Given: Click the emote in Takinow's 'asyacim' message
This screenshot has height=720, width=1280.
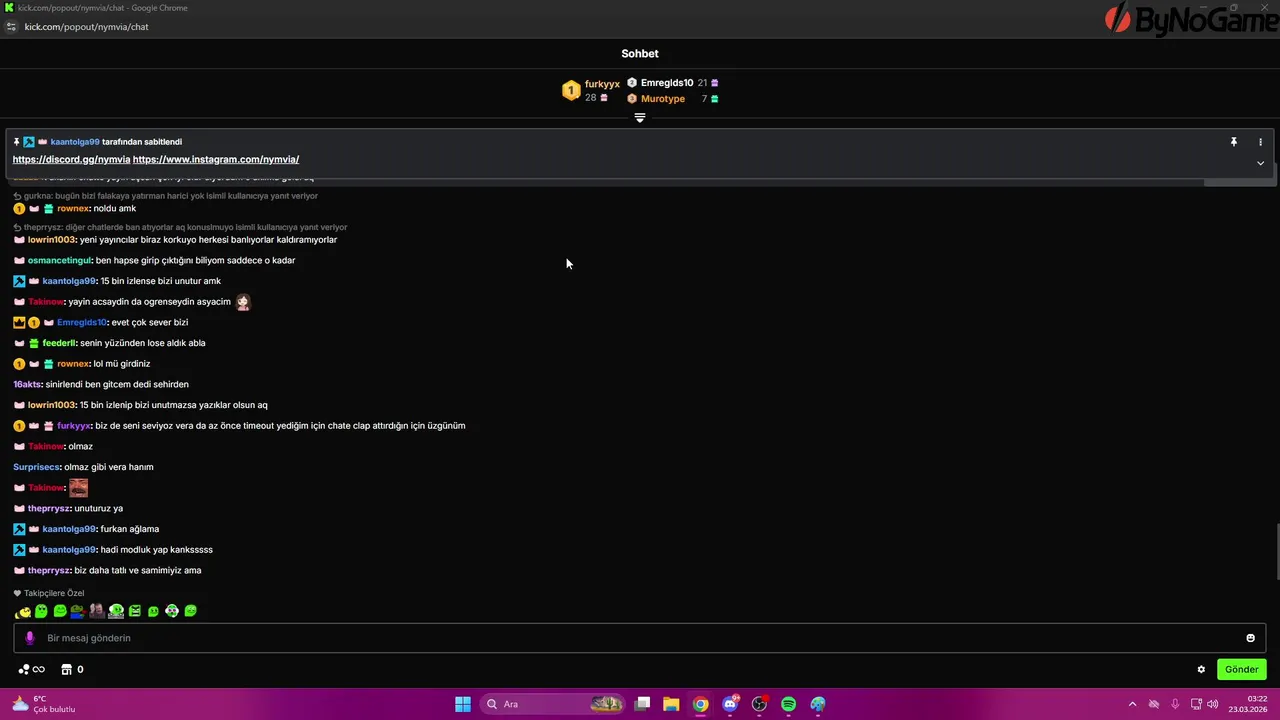Looking at the screenshot, I should [243, 302].
